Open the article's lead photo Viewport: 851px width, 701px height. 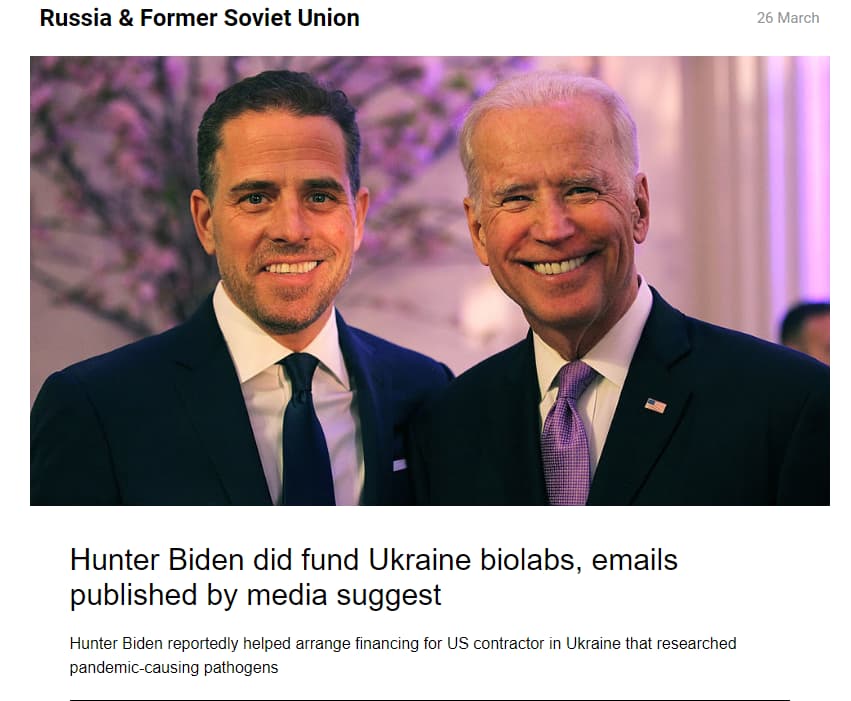[x=430, y=281]
